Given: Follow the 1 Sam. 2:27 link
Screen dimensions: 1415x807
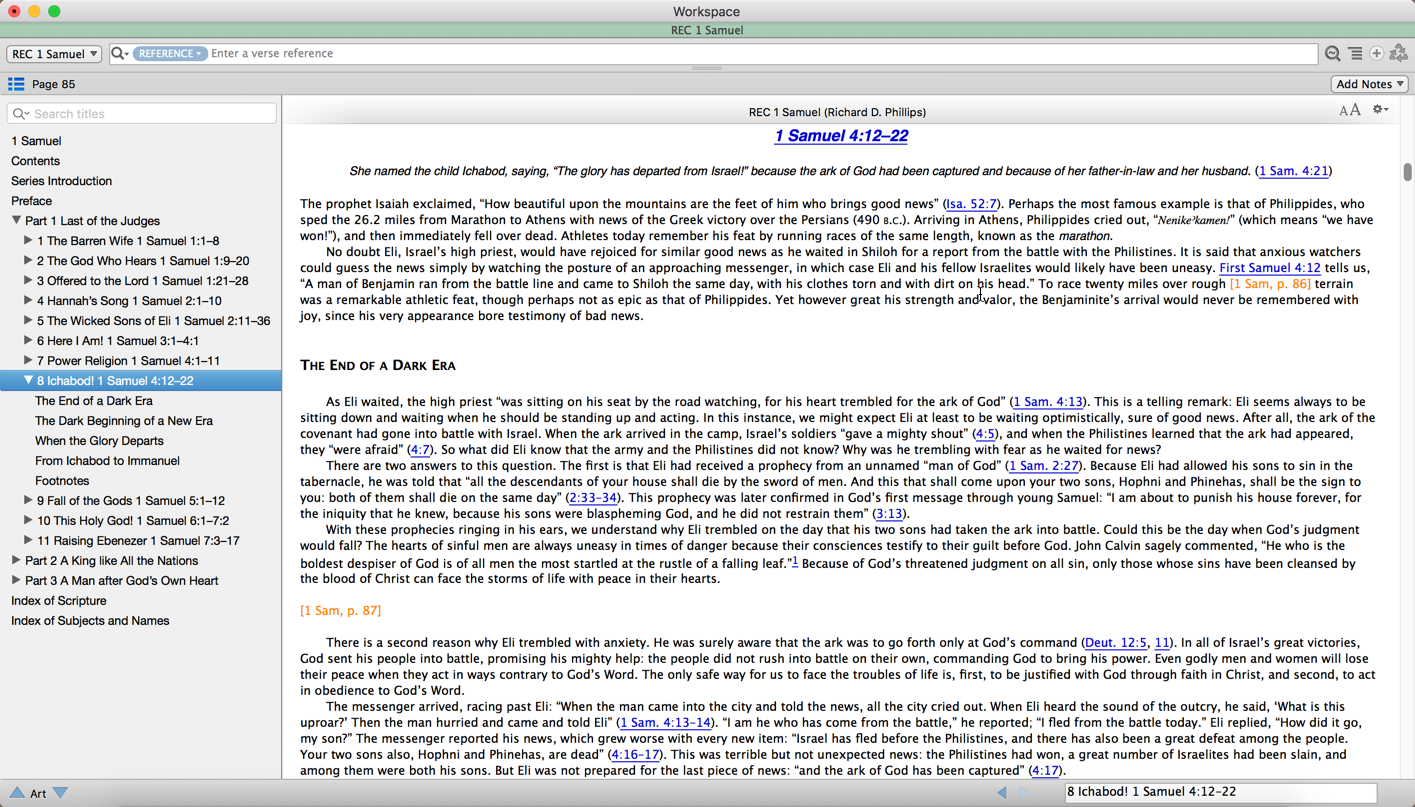Looking at the screenshot, I should [x=1044, y=466].
